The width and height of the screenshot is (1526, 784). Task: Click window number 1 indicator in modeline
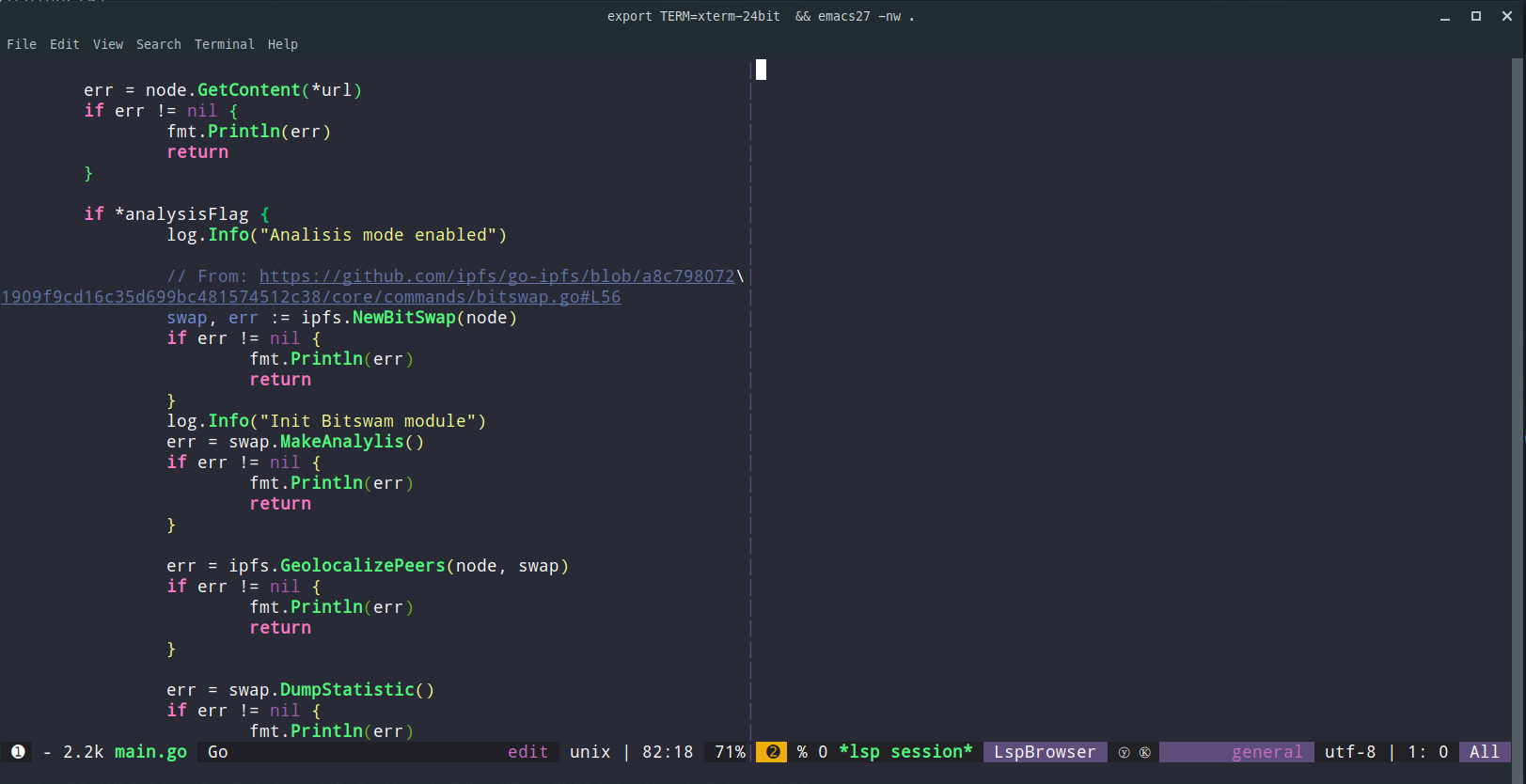tap(18, 752)
